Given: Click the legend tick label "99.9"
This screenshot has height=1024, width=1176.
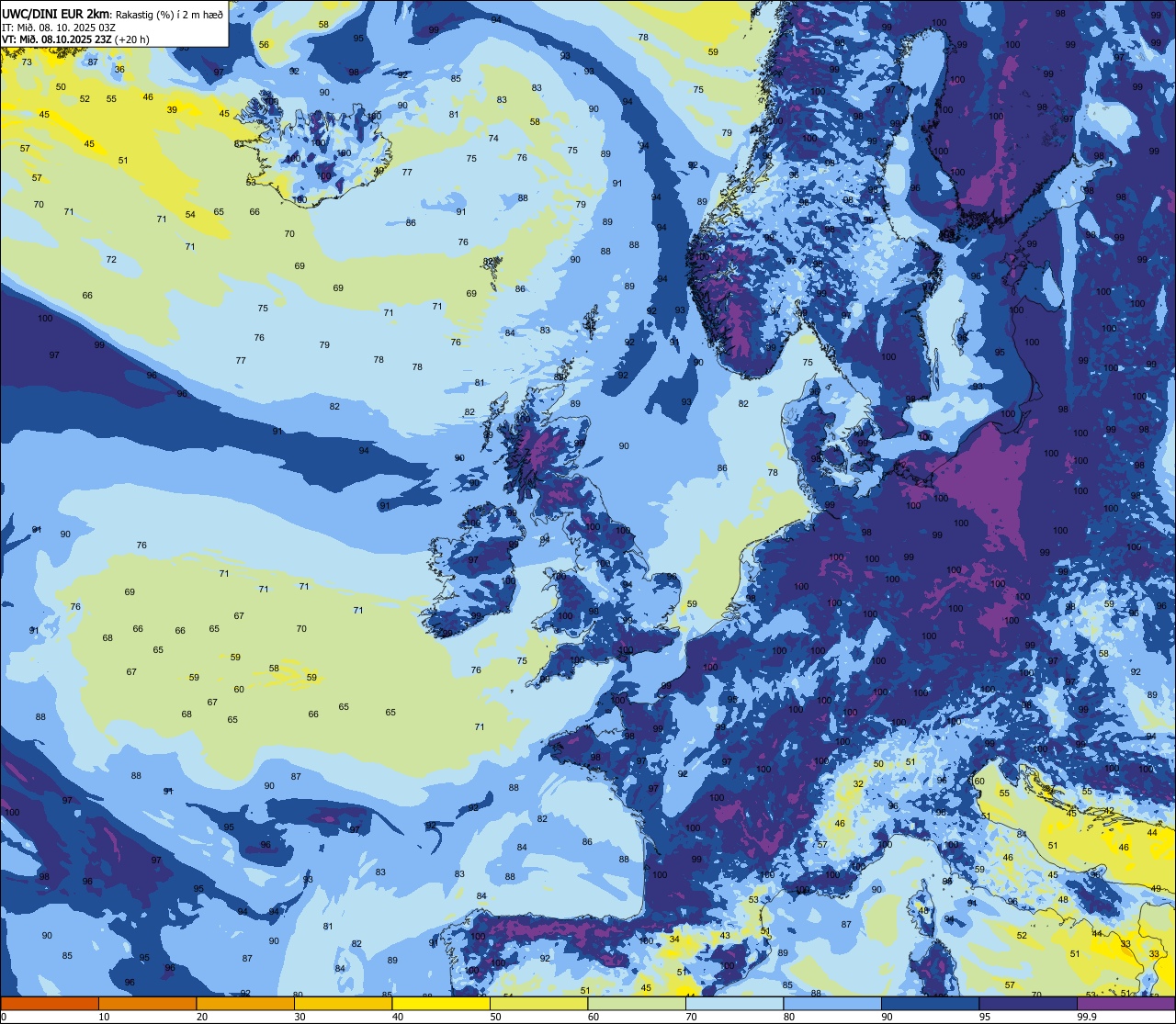Looking at the screenshot, I should pyautogui.click(x=1087, y=1017).
